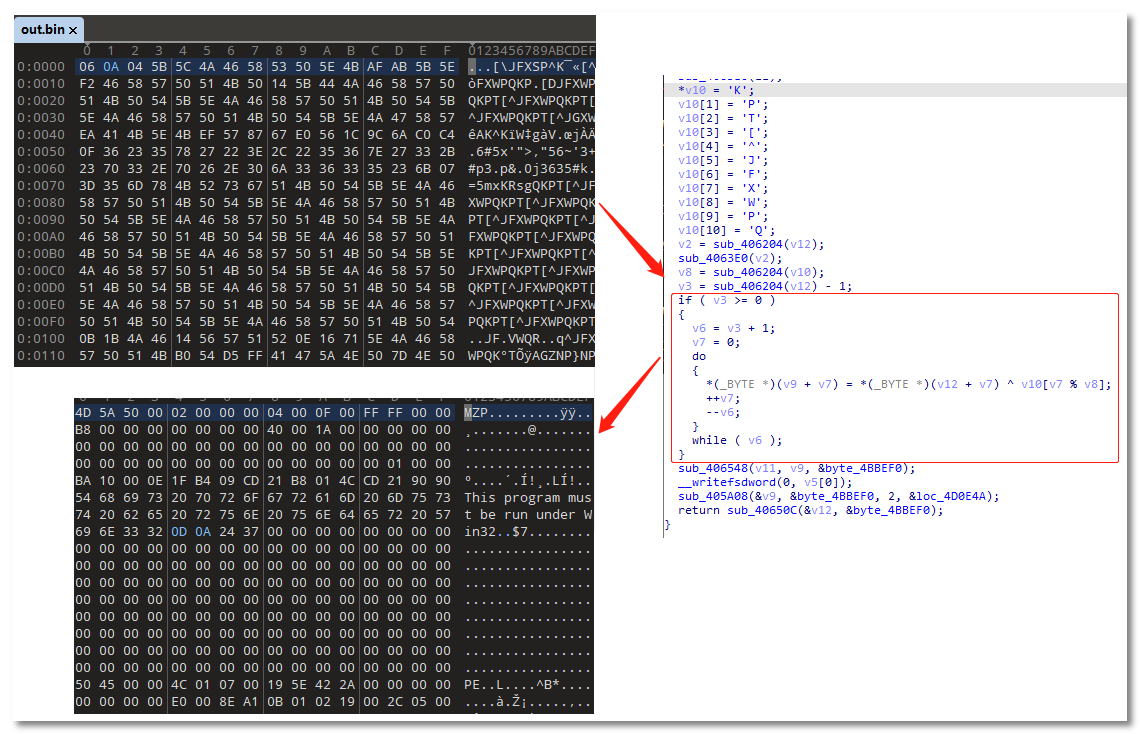This screenshot has width=1140, height=734.
Task: Jump to the sub_405A08 function
Action: point(710,496)
